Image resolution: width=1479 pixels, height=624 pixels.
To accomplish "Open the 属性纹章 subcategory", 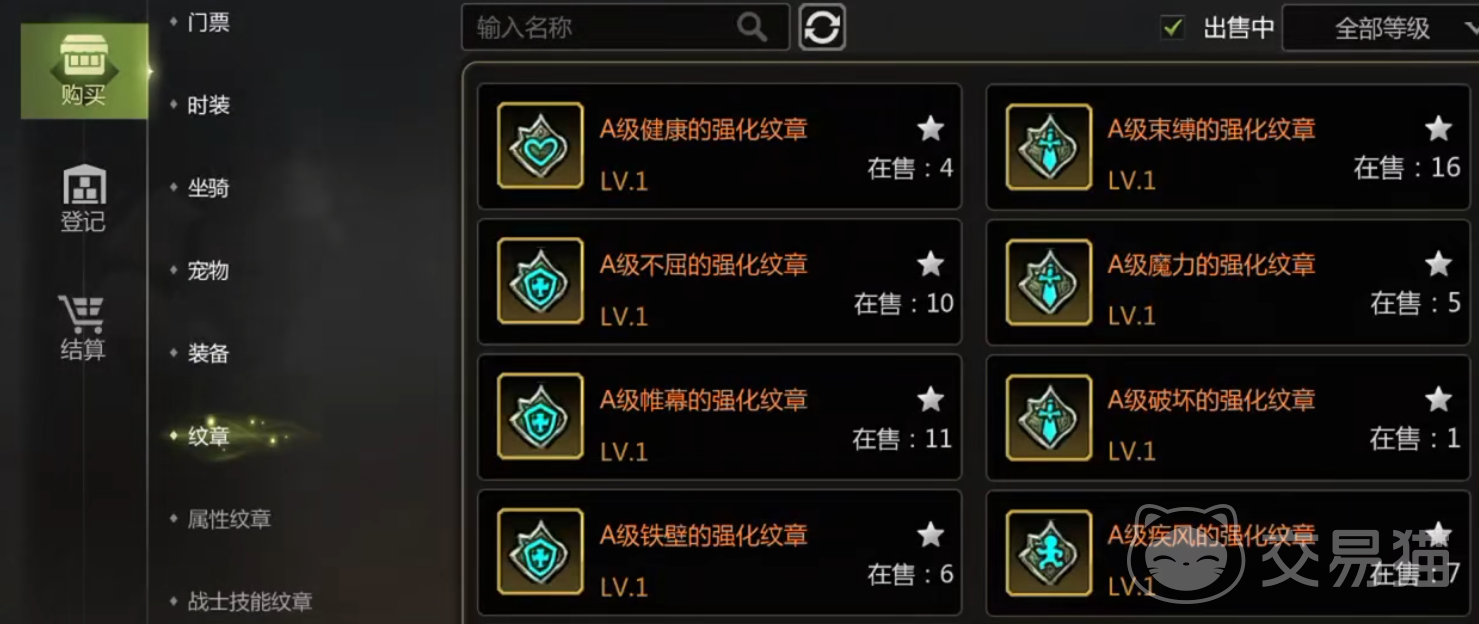I will [229, 519].
